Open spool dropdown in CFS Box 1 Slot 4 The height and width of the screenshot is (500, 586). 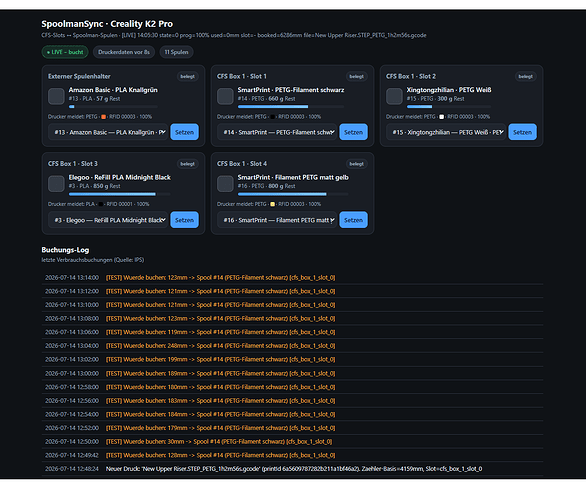(x=277, y=220)
